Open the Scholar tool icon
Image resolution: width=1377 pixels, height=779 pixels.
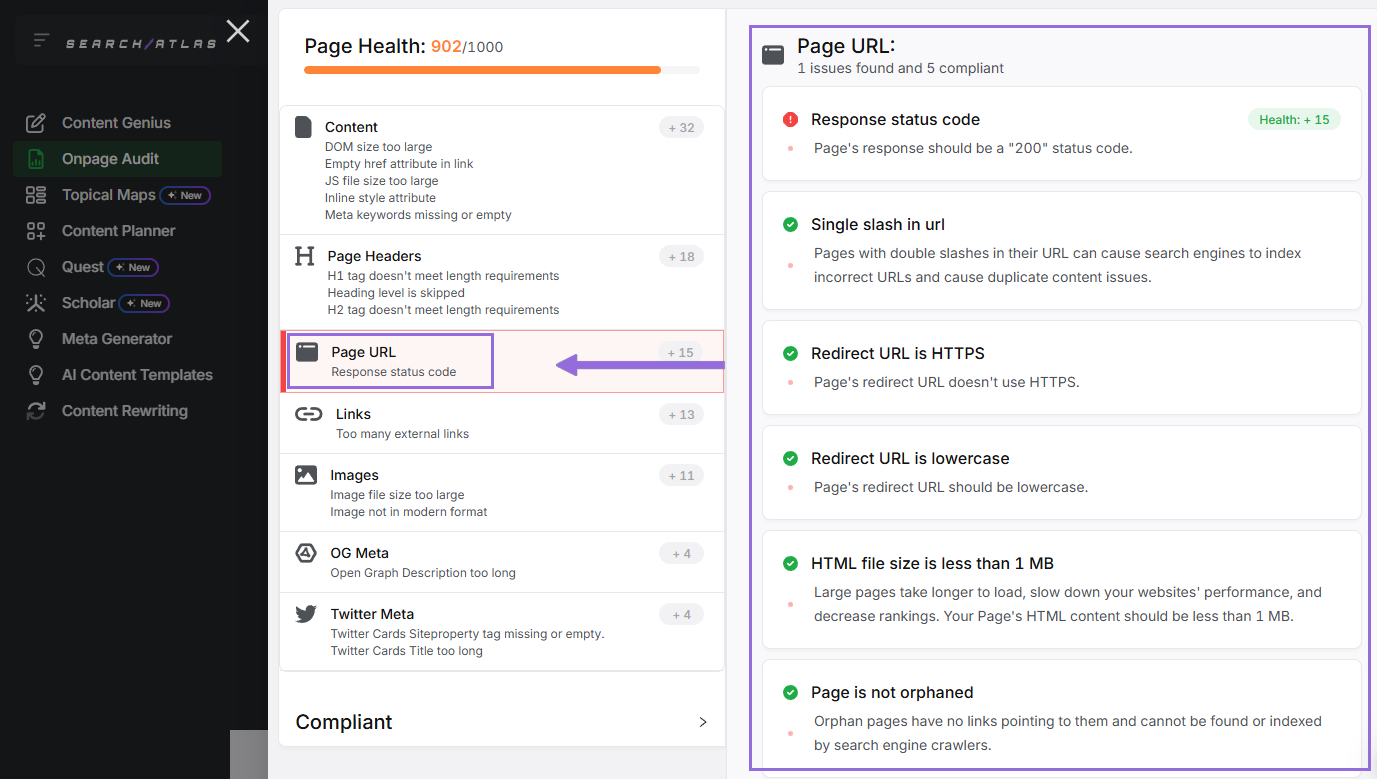pos(34,303)
